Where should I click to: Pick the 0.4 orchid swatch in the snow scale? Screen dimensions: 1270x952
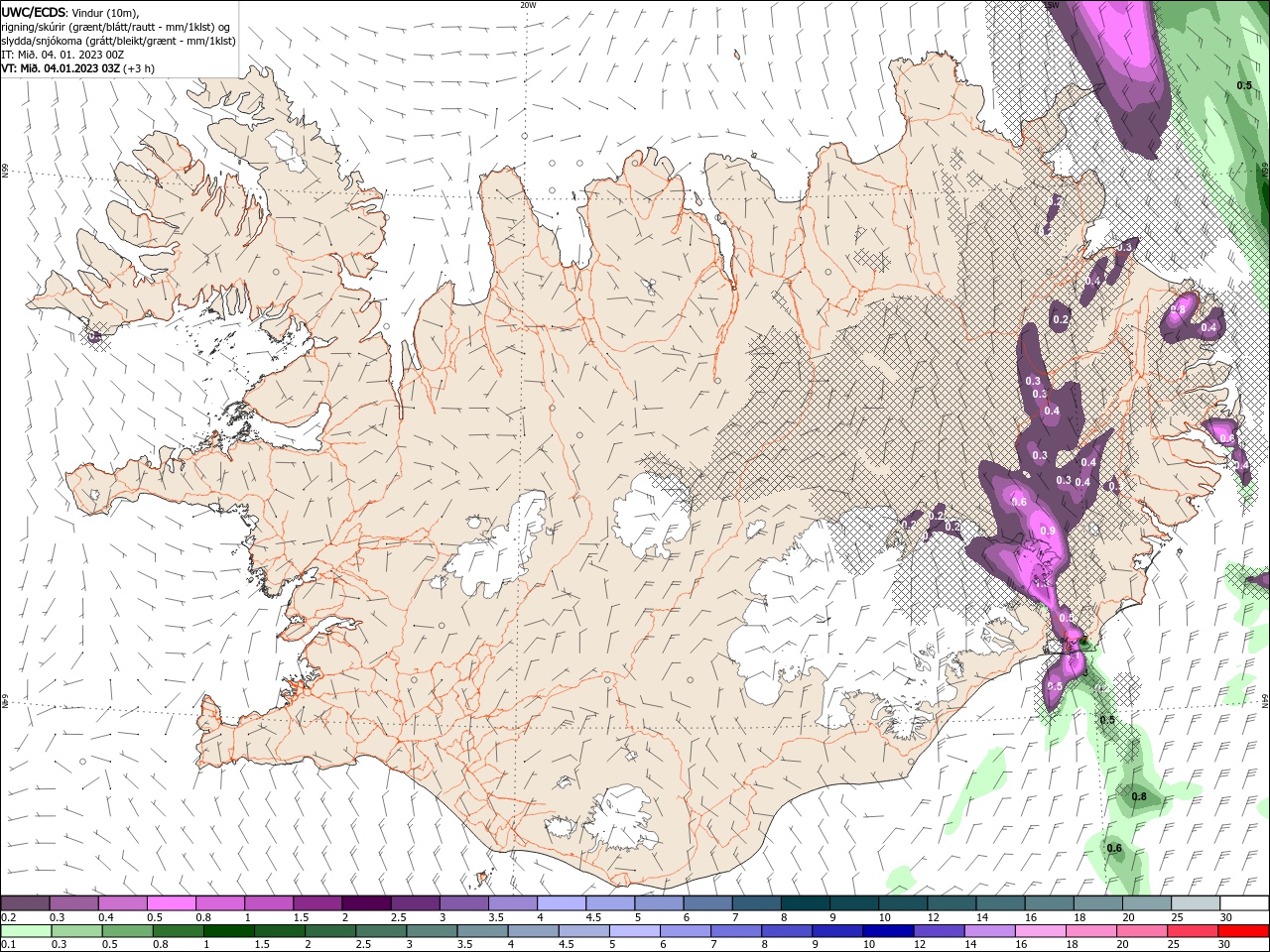[x=122, y=902]
